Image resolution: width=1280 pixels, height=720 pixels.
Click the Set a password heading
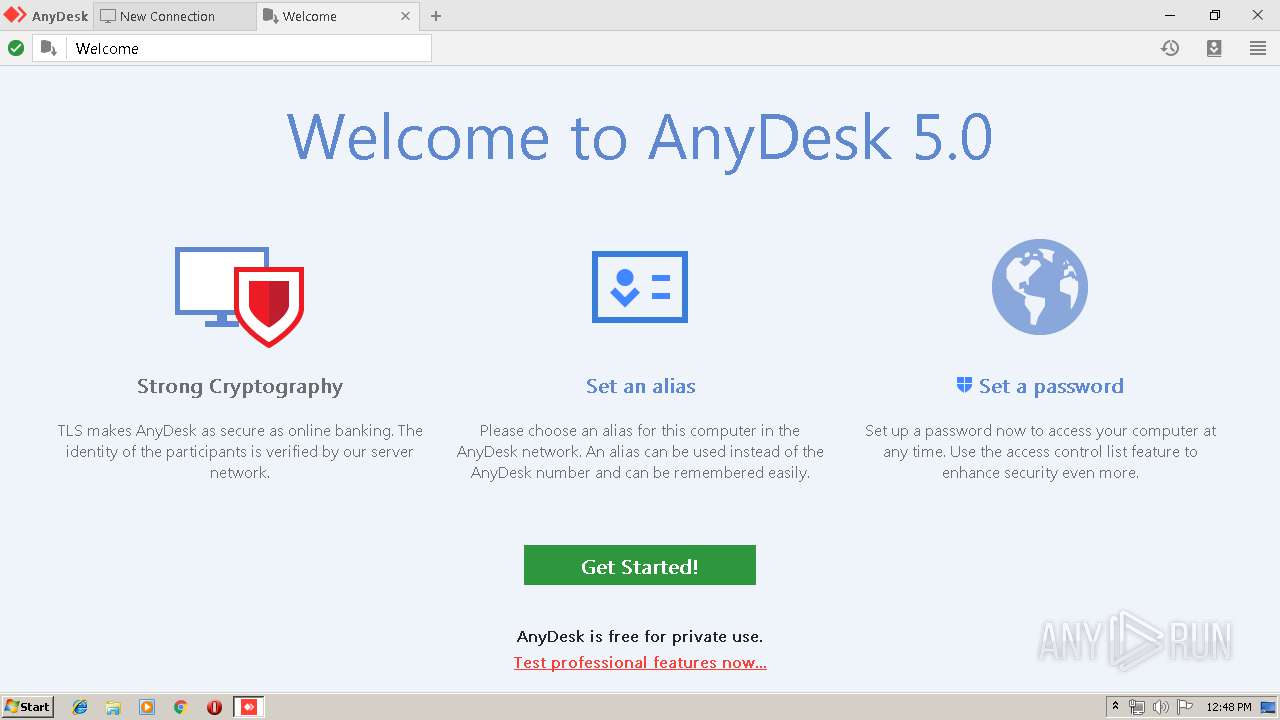pyautogui.click(x=1051, y=386)
